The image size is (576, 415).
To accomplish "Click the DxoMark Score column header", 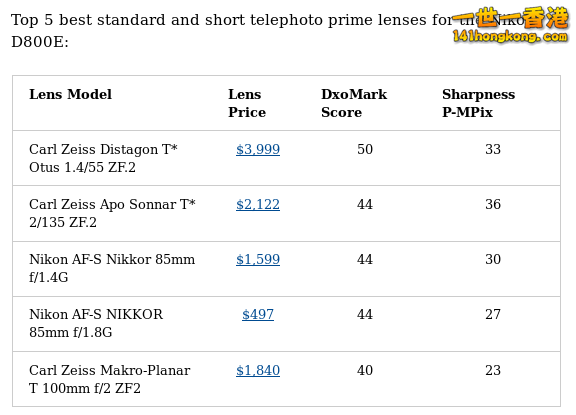I will coord(354,103).
